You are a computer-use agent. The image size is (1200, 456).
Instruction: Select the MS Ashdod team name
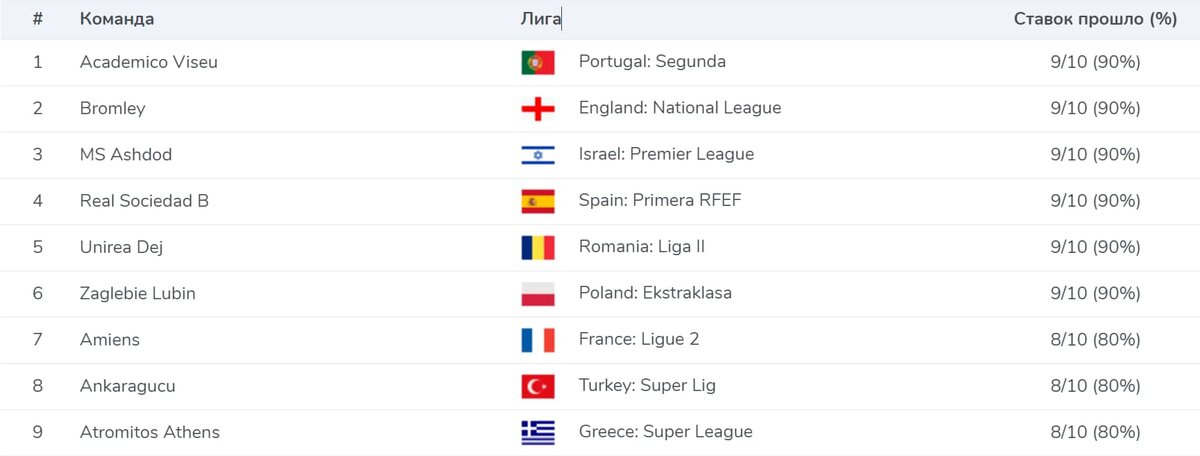(126, 155)
